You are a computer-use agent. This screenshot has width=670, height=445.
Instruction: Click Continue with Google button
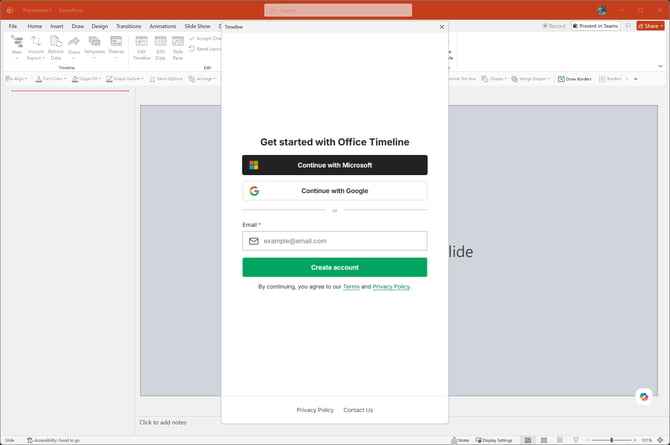[335, 191]
